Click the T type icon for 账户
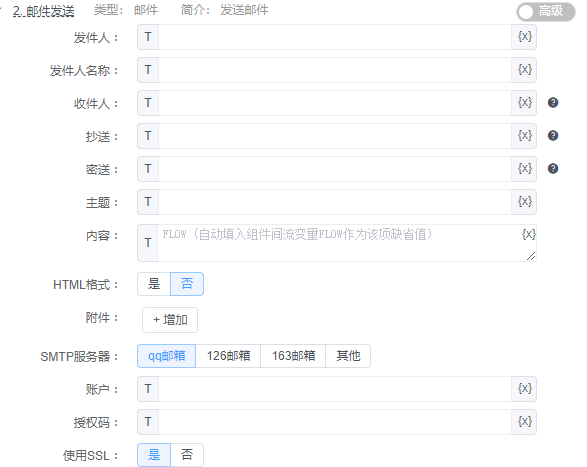 148,389
